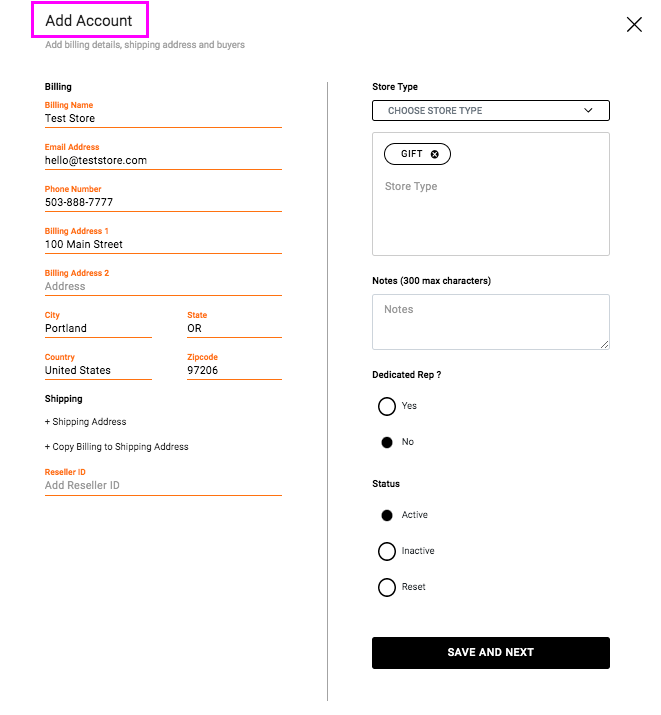Image resolution: width=661 pixels, height=715 pixels.
Task: Remove the GIFT store type tag
Action: click(x=434, y=154)
